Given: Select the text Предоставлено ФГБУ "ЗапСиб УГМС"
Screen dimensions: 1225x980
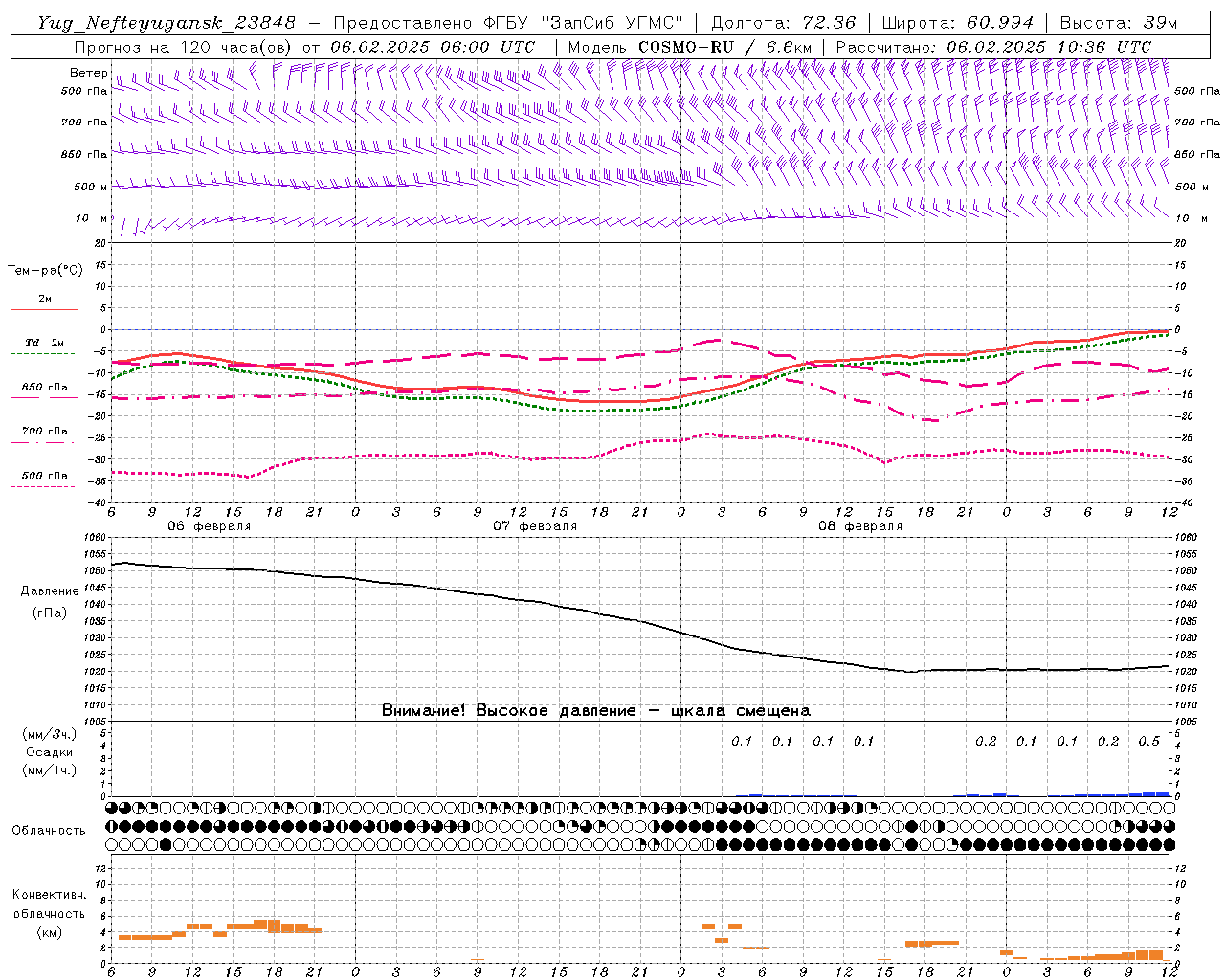Looking at the screenshot, I should [509, 23].
